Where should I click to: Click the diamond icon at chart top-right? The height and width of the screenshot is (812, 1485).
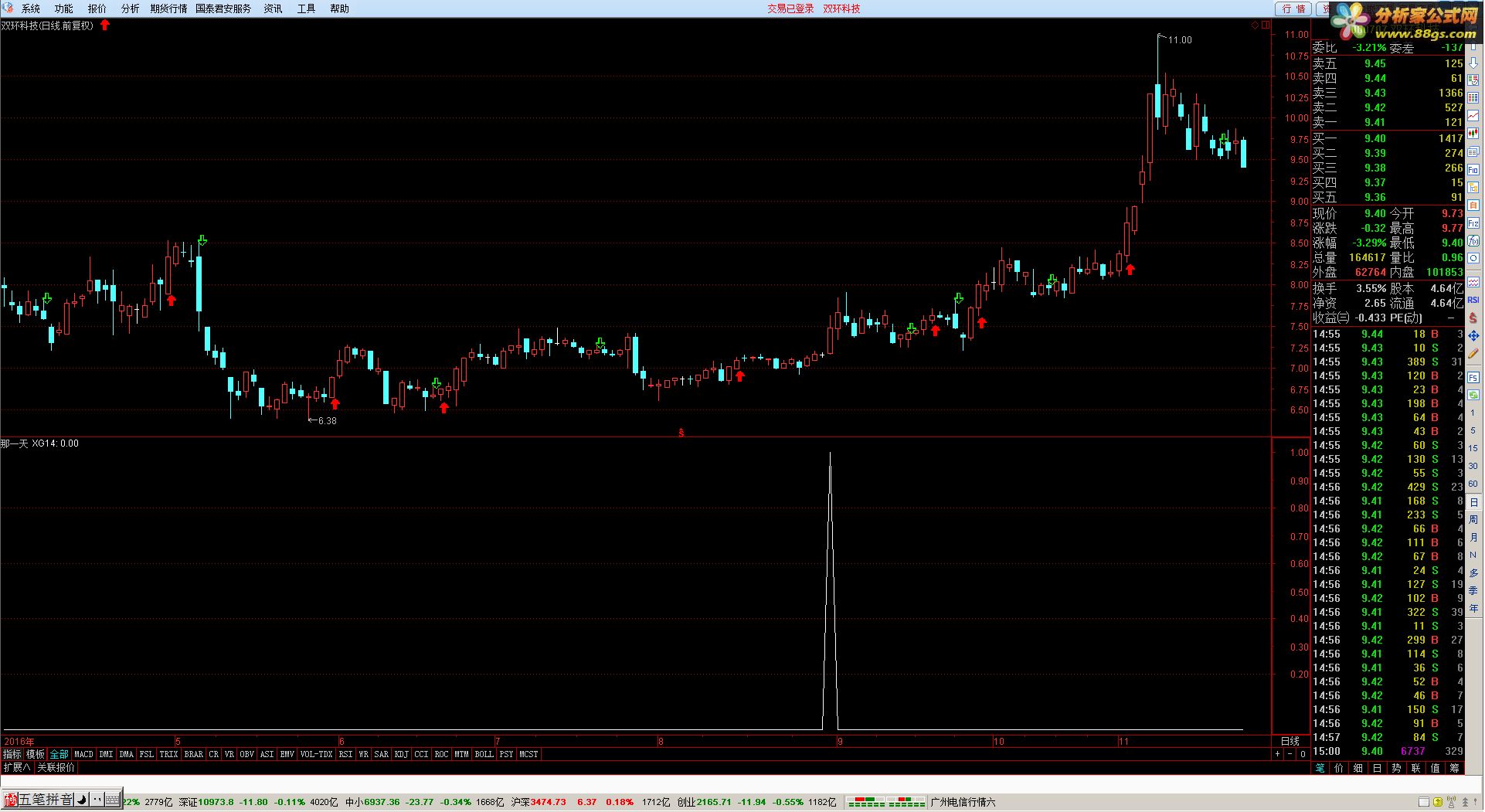tap(1255, 25)
